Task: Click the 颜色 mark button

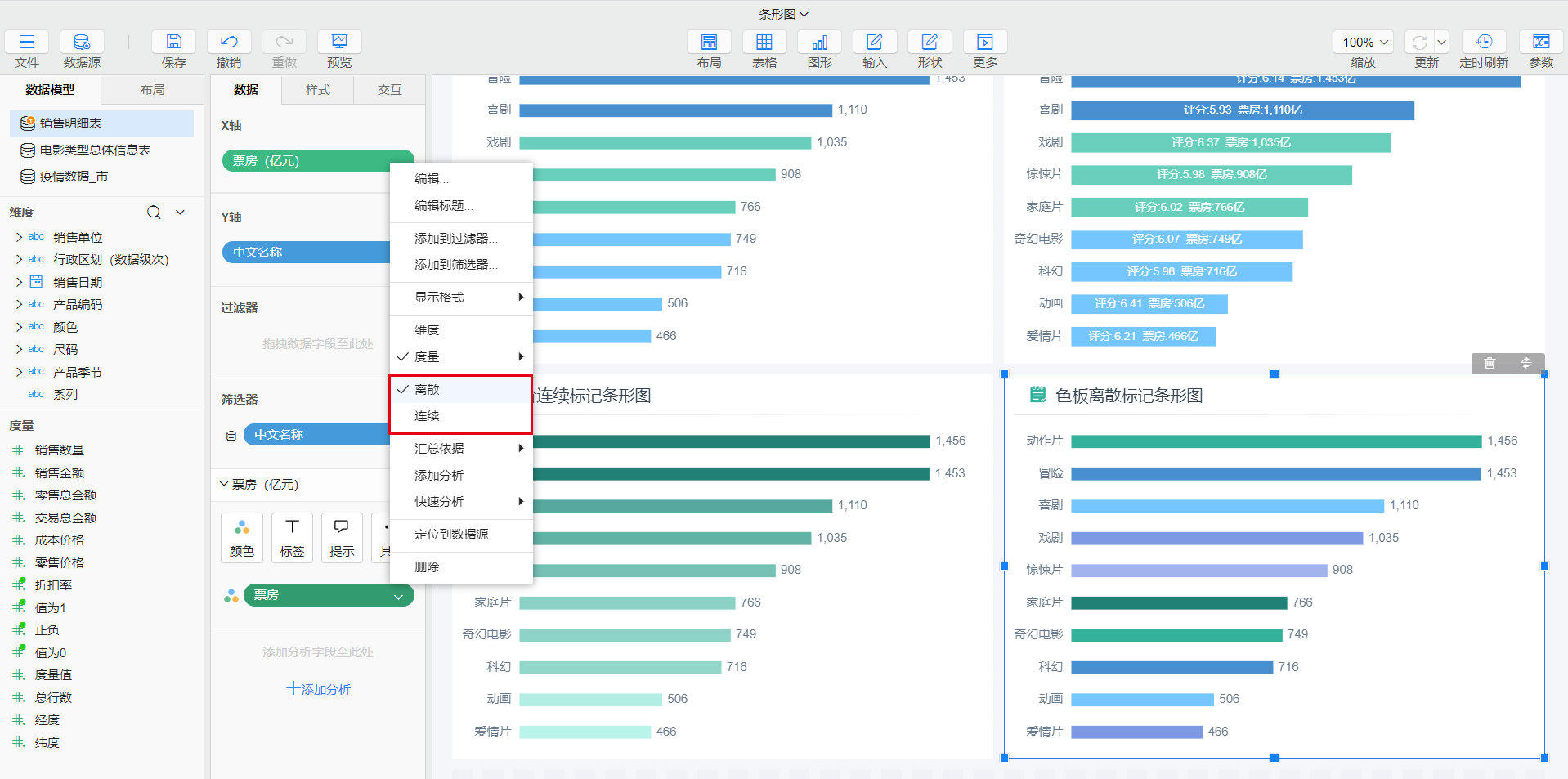Action: [242, 537]
